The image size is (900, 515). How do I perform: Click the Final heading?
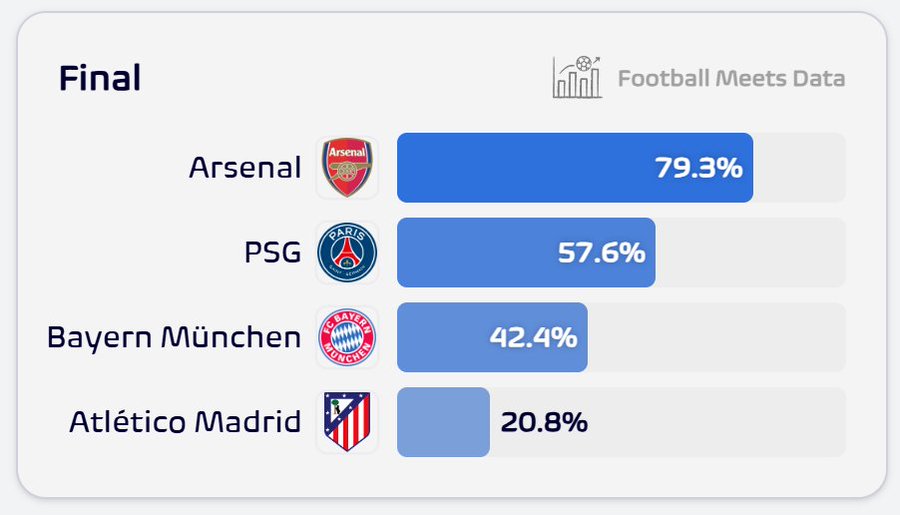coord(99,78)
